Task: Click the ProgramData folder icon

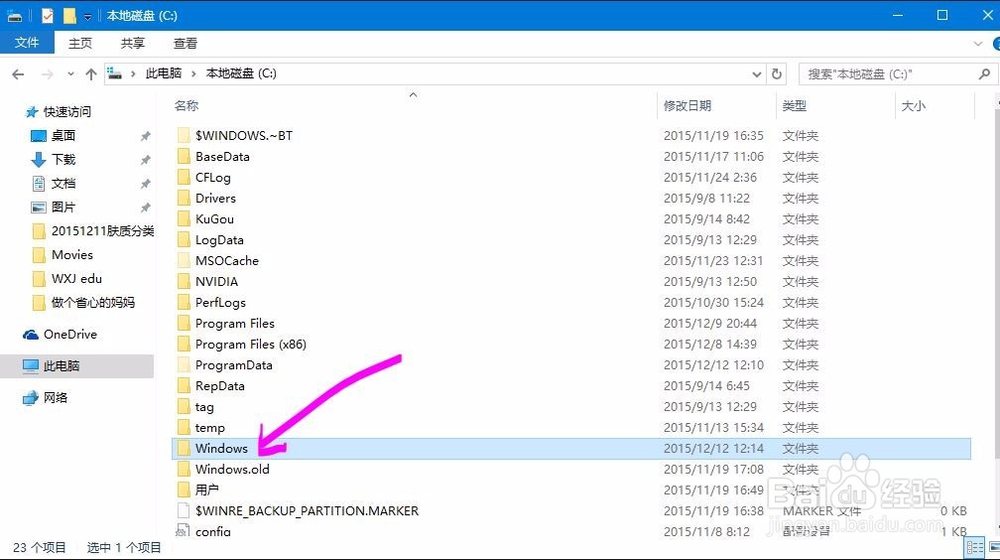Action: (x=184, y=365)
